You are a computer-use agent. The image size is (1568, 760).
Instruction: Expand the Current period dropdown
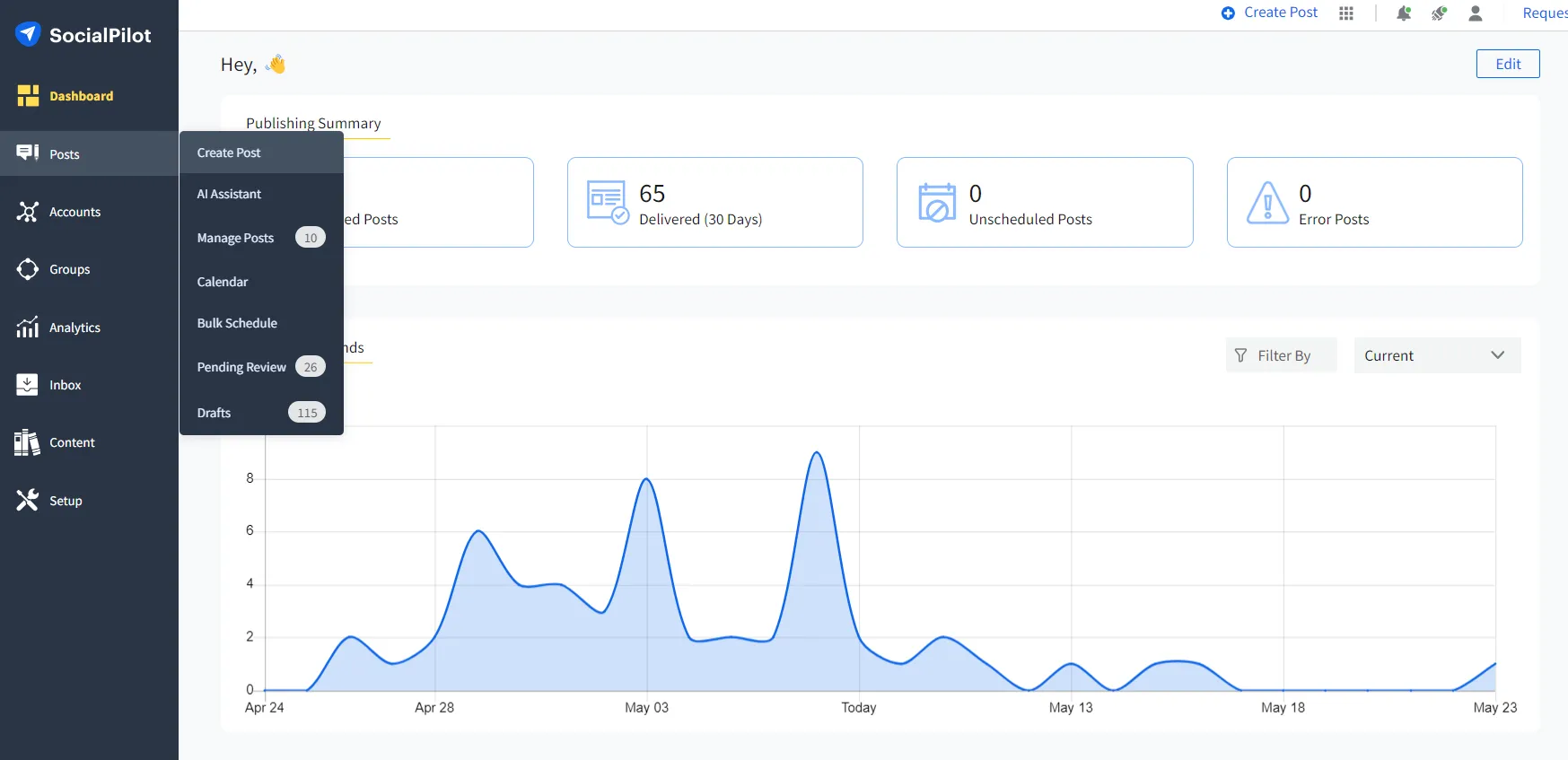pos(1436,355)
